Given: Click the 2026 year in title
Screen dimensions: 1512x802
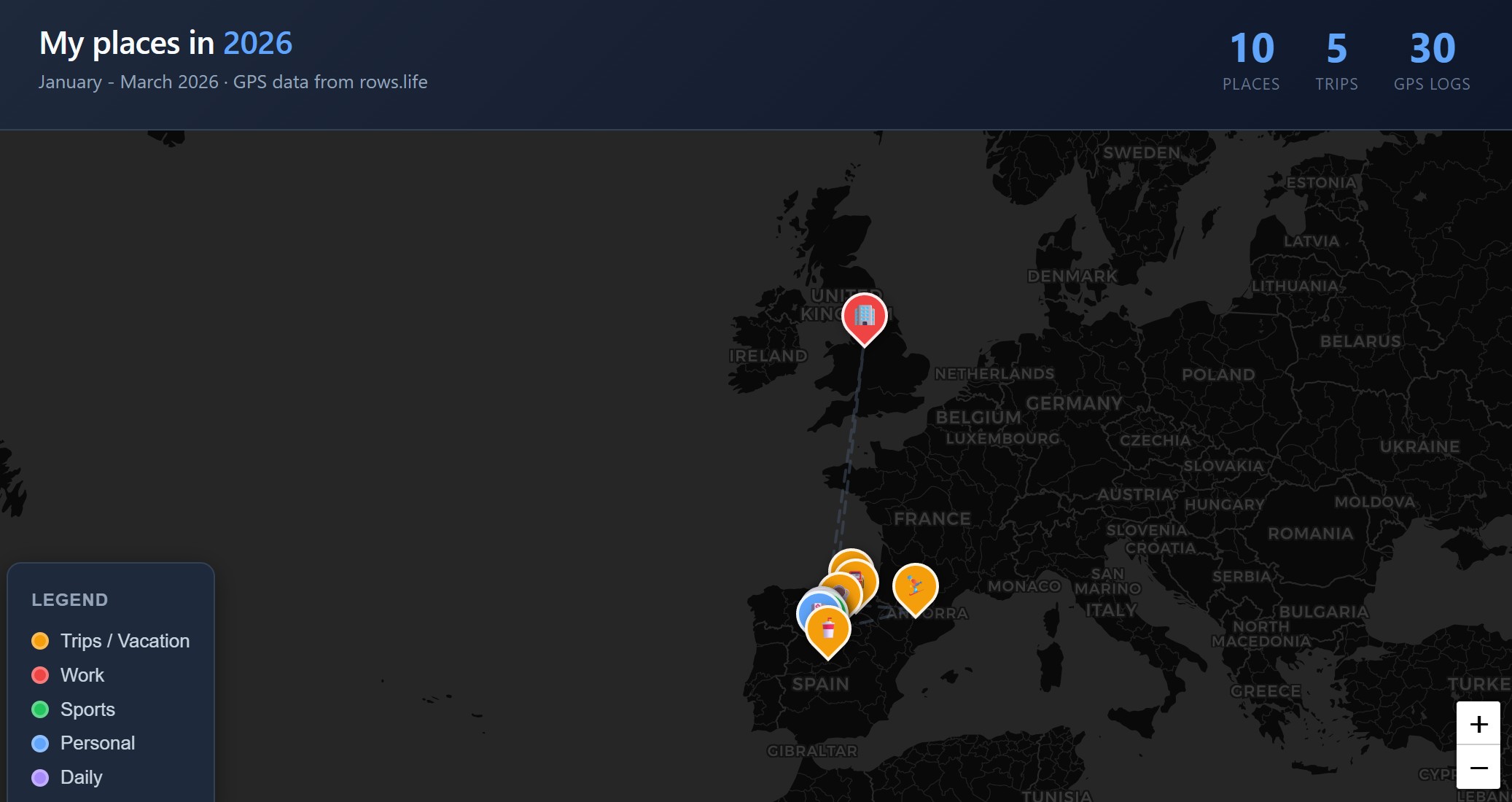Looking at the screenshot, I should point(257,43).
